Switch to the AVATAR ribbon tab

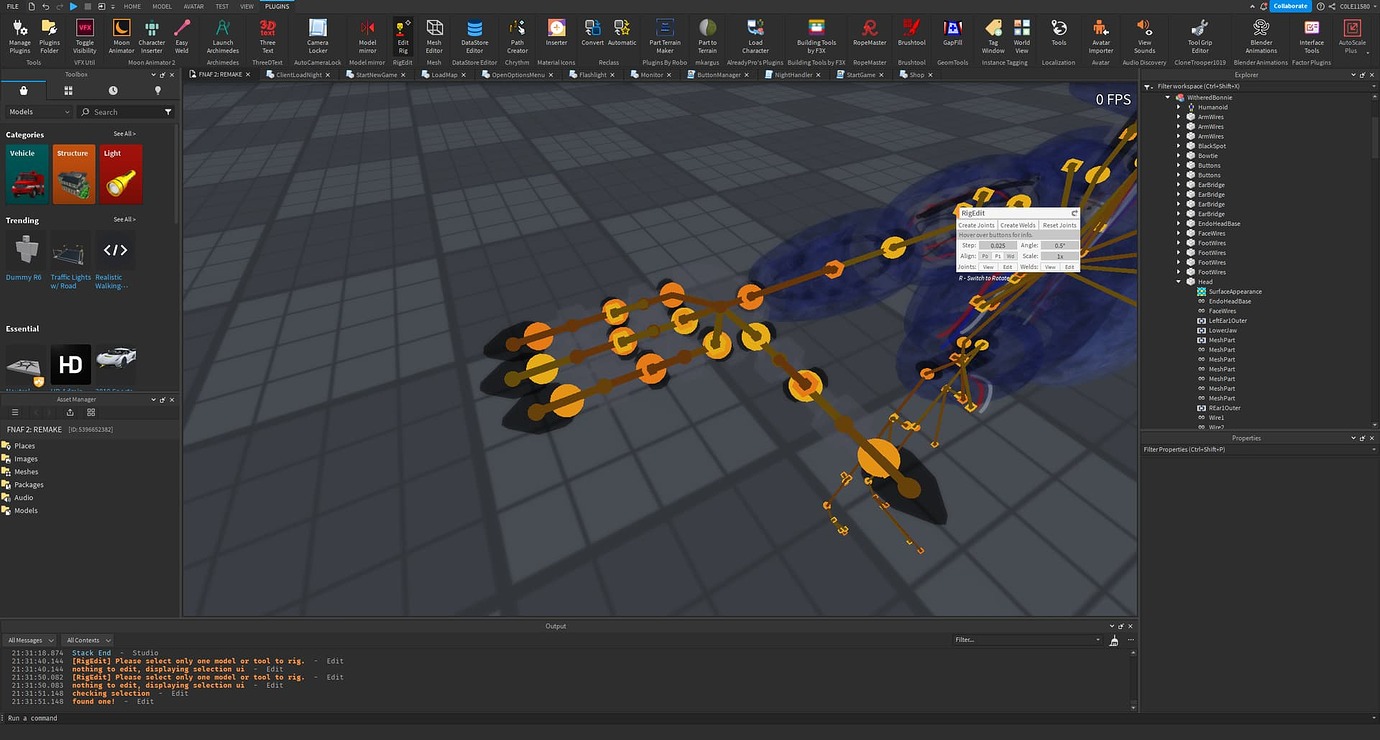click(192, 6)
